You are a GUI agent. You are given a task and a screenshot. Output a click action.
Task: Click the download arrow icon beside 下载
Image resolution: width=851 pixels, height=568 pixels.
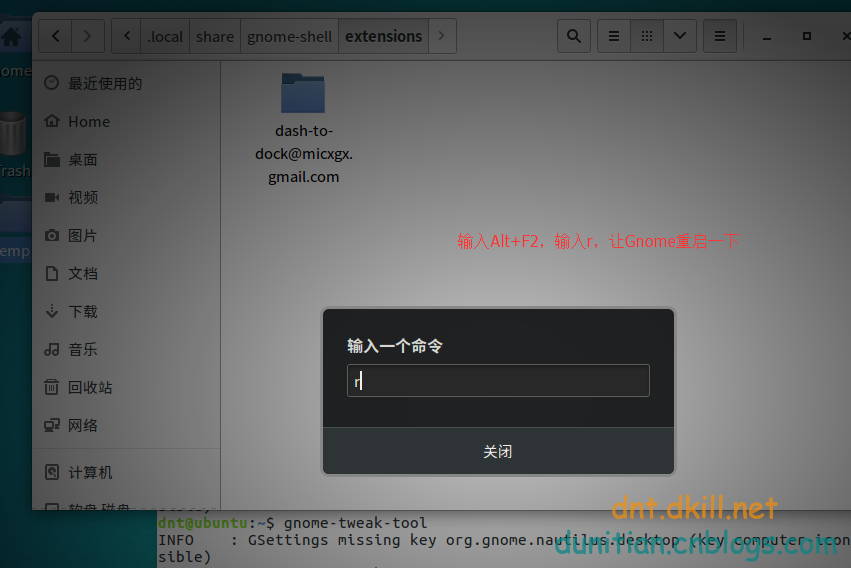[52, 311]
